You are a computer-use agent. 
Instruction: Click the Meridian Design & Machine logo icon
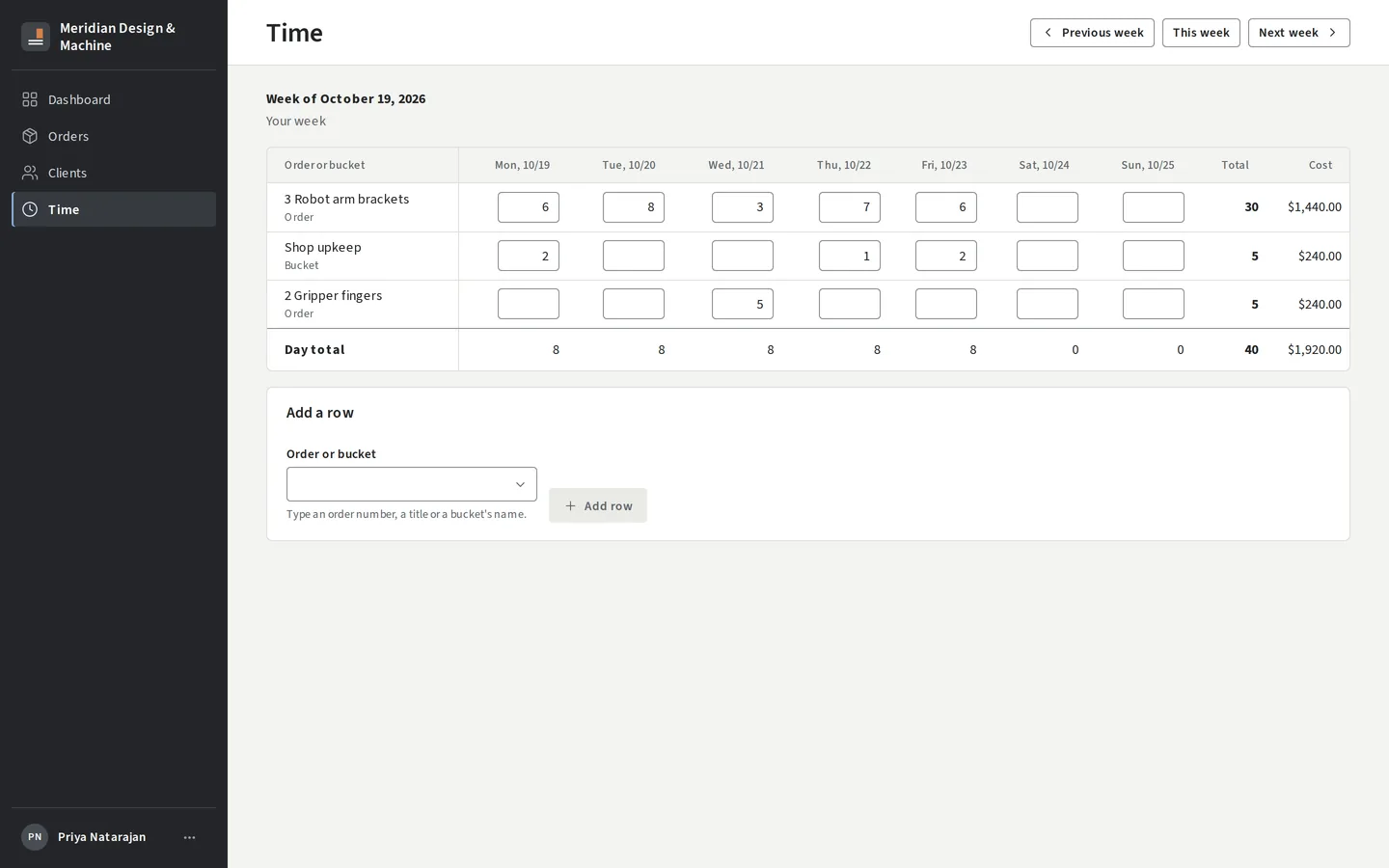tap(36, 37)
